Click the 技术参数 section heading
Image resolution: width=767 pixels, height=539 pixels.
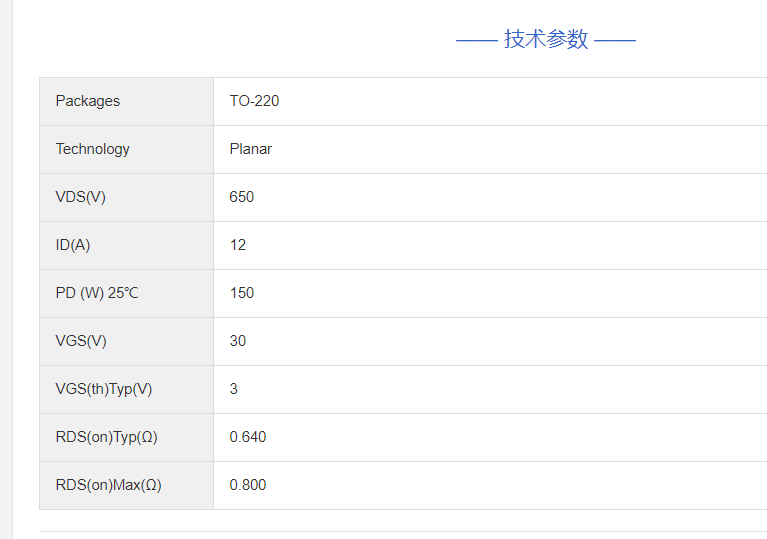pos(546,39)
